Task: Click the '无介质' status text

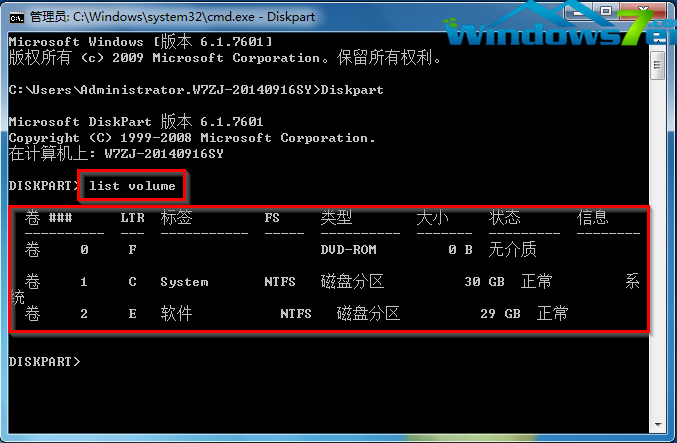Action: pyautogui.click(x=512, y=250)
